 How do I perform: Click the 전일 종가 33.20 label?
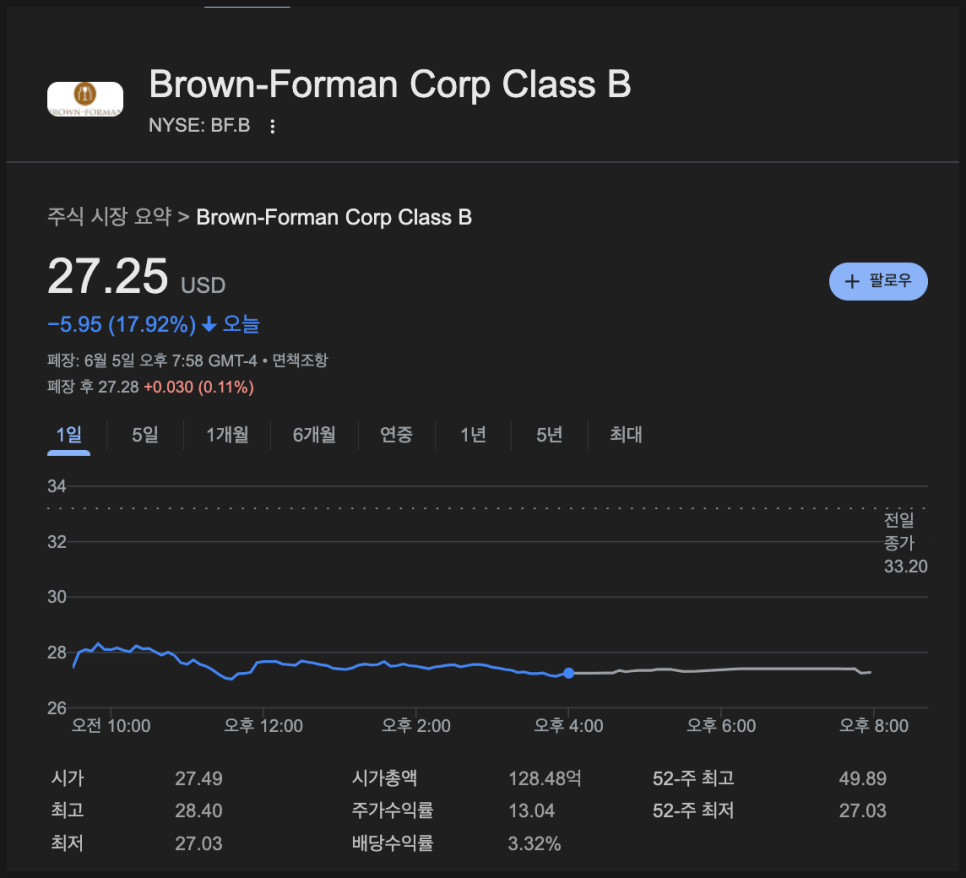(x=905, y=543)
